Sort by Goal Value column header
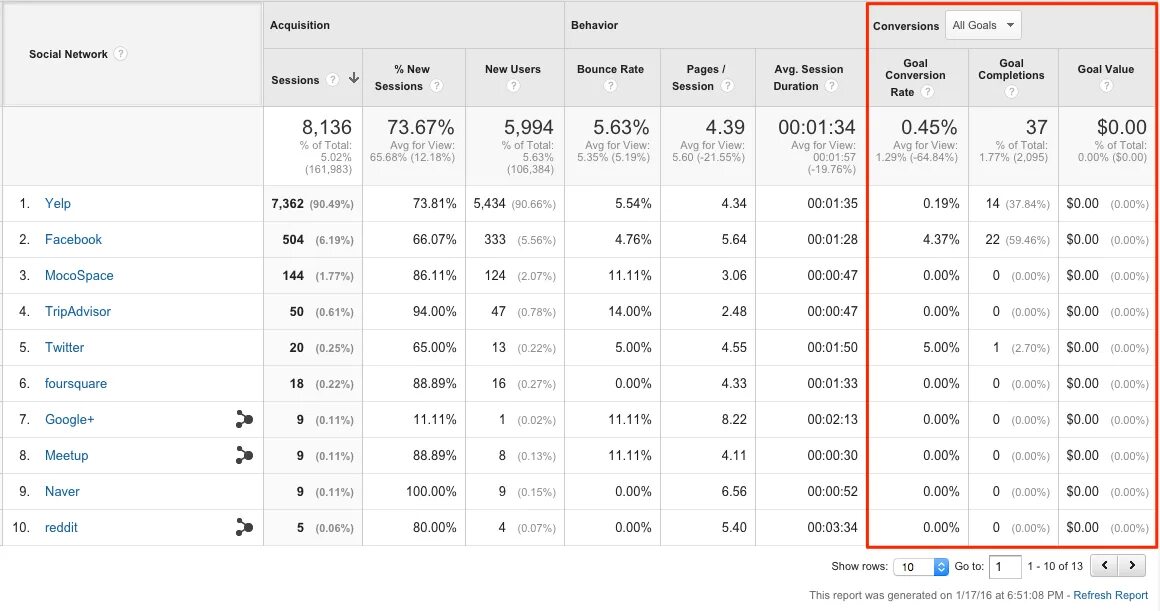Screen dimensions: 1160x611 coord(1105,69)
